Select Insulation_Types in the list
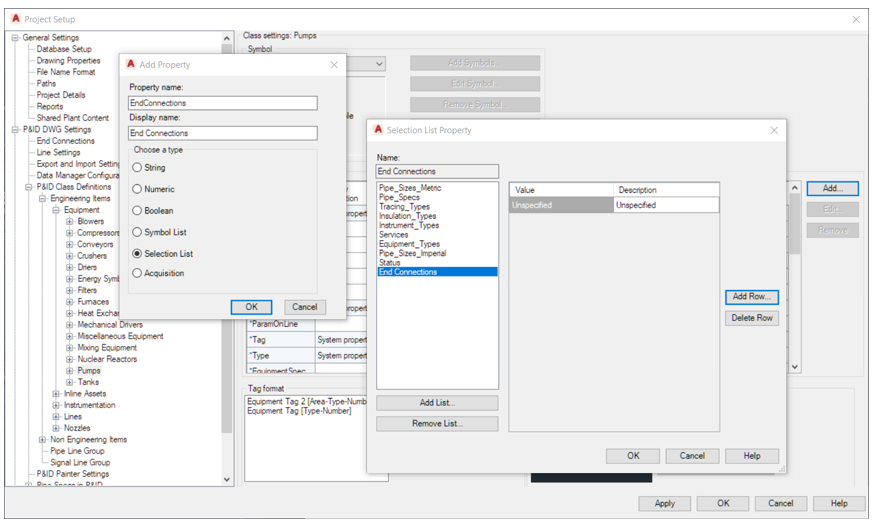Image resolution: width=875 pixels, height=523 pixels. 408,216
